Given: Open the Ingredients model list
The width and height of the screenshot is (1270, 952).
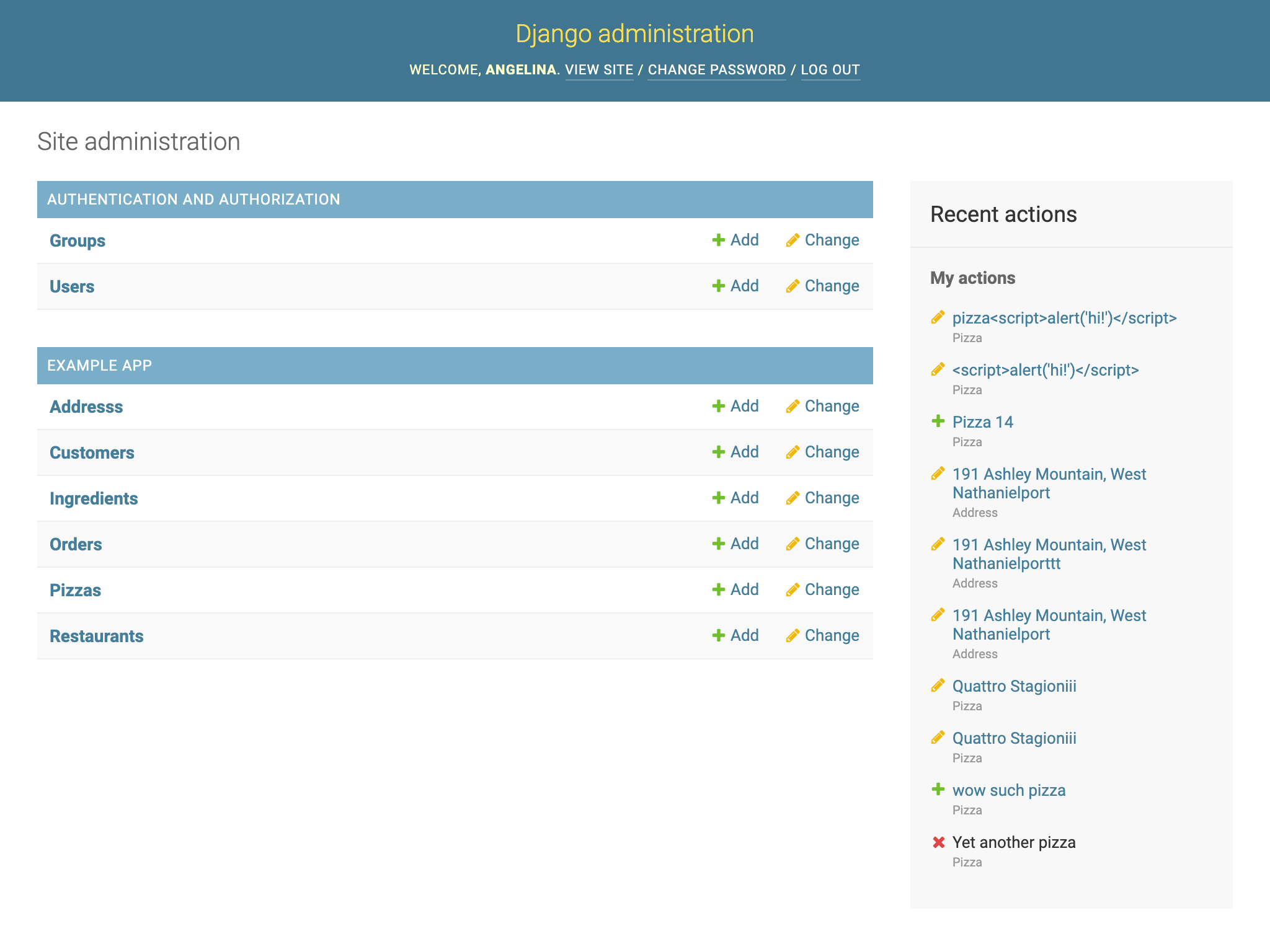Looking at the screenshot, I should point(94,498).
